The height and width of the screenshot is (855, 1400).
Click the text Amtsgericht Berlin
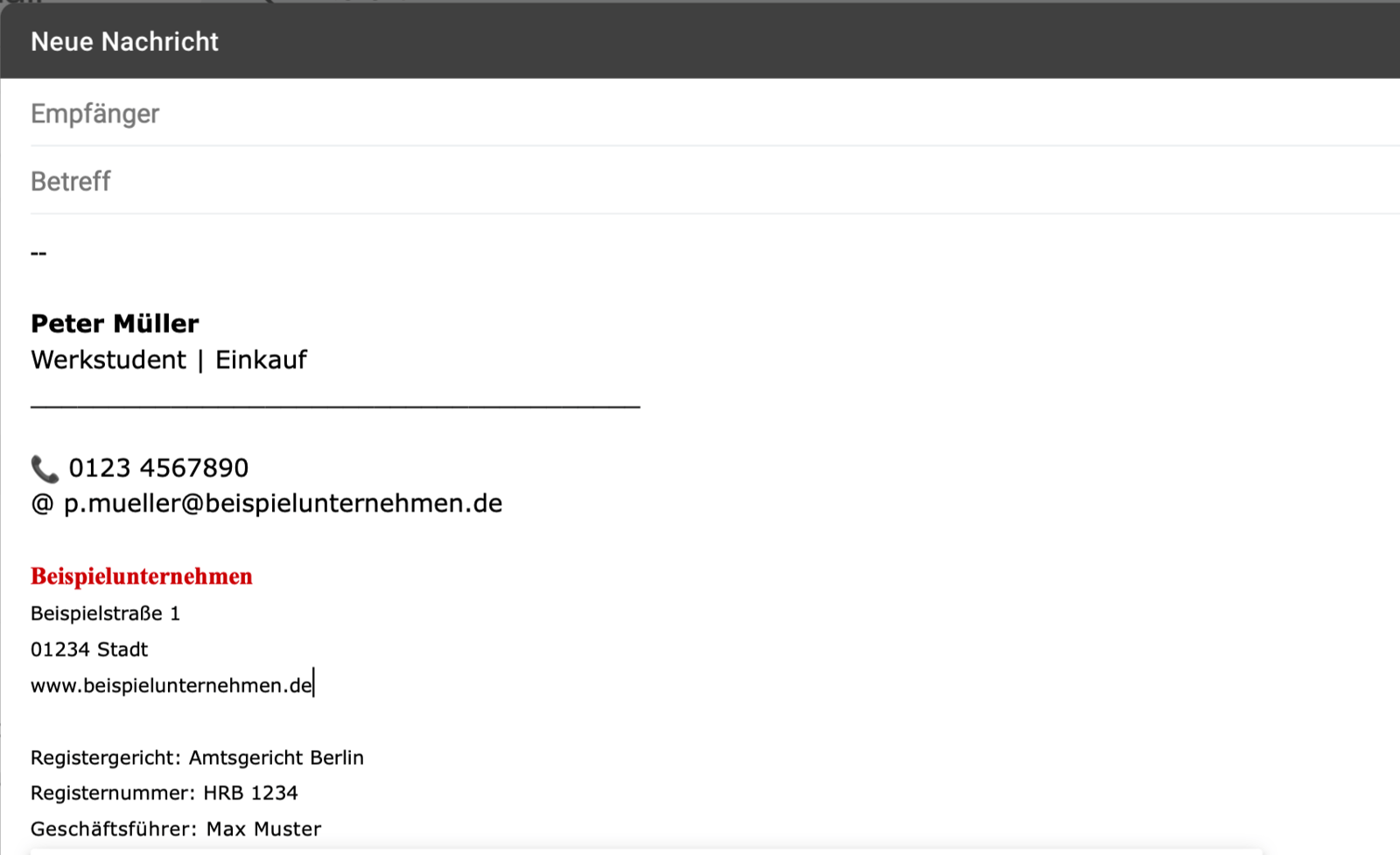(276, 758)
